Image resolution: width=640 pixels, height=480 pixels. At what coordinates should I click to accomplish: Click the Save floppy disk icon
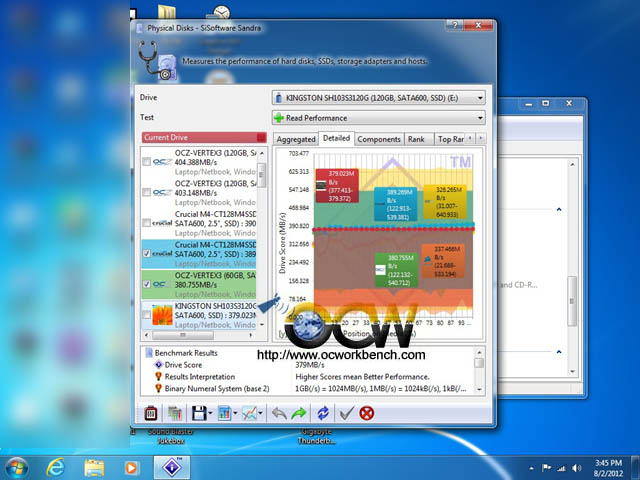199,413
